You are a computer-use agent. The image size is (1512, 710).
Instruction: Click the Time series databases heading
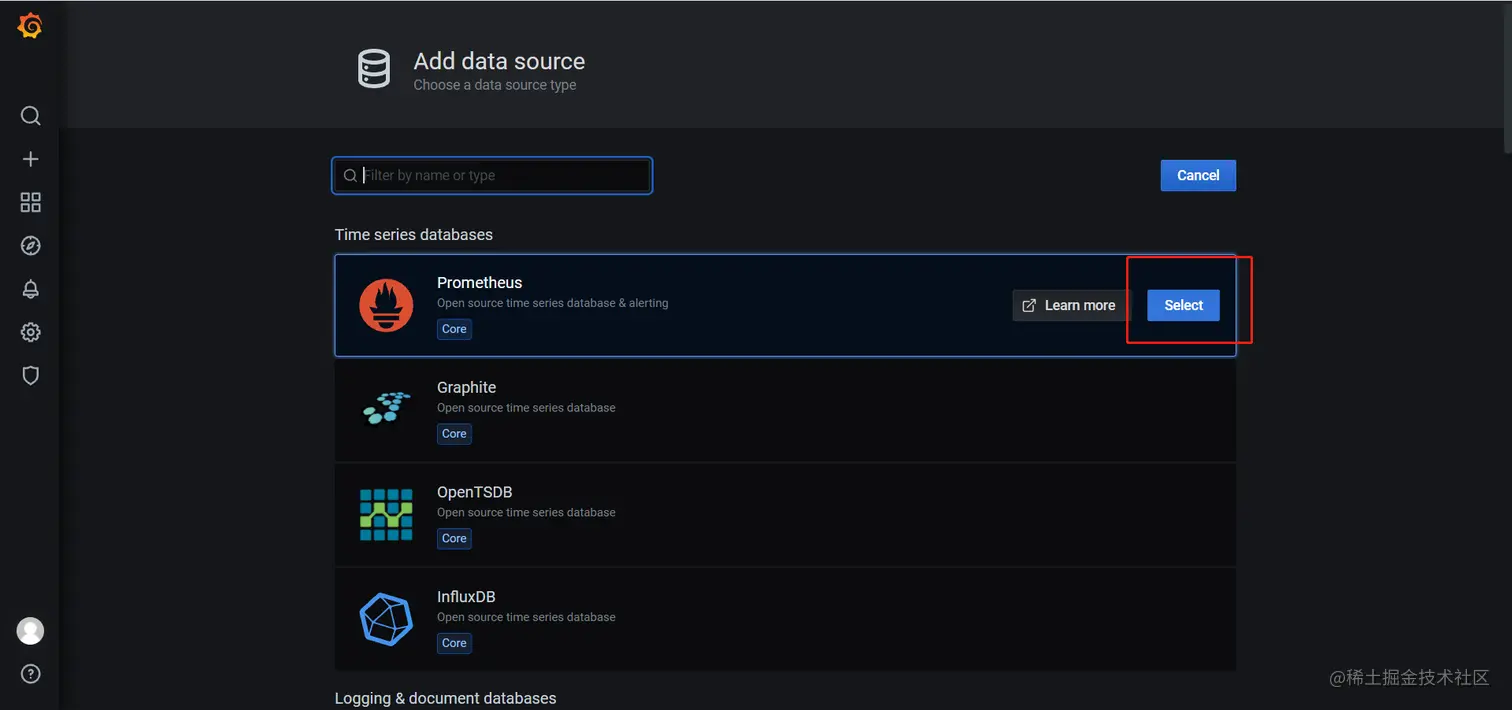pos(413,235)
